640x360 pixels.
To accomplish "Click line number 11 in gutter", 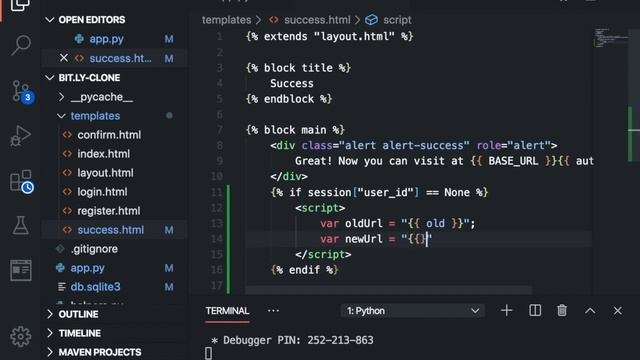I will [217, 192].
